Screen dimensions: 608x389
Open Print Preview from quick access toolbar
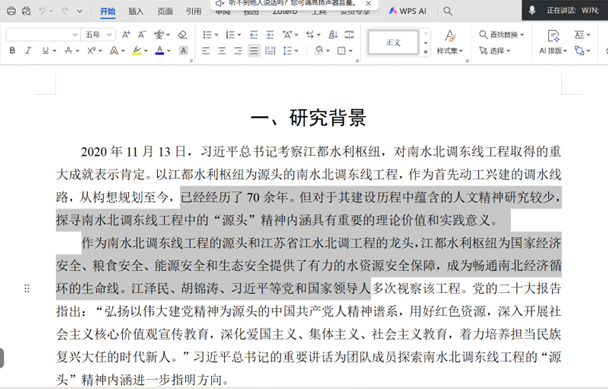26,11
